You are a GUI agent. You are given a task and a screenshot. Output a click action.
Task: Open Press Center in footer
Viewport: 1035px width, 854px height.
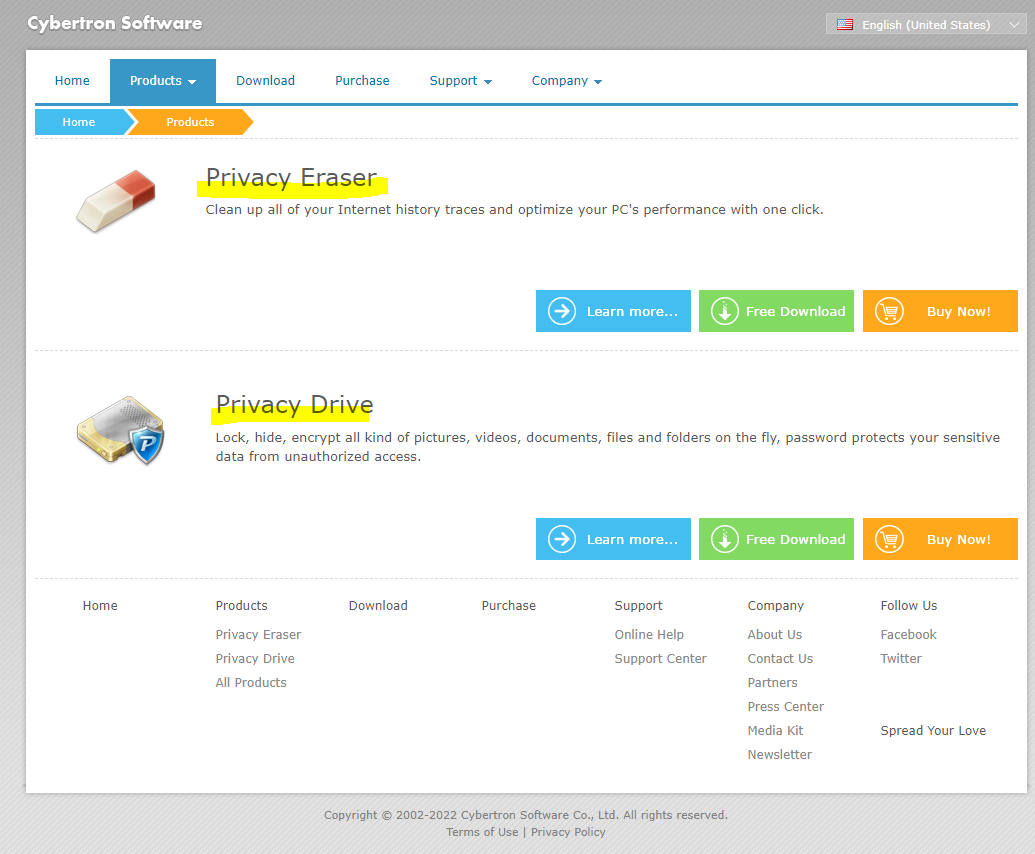click(785, 706)
